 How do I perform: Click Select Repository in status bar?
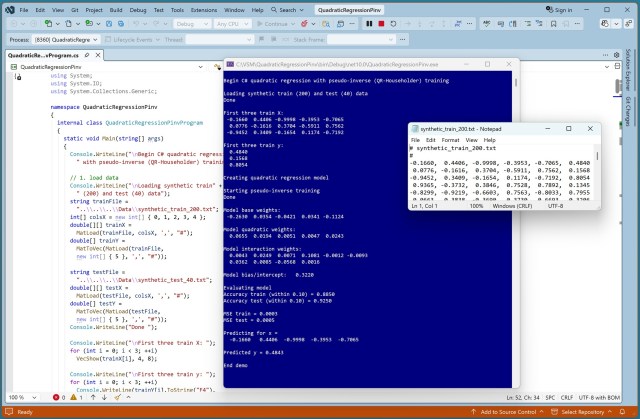point(592,412)
